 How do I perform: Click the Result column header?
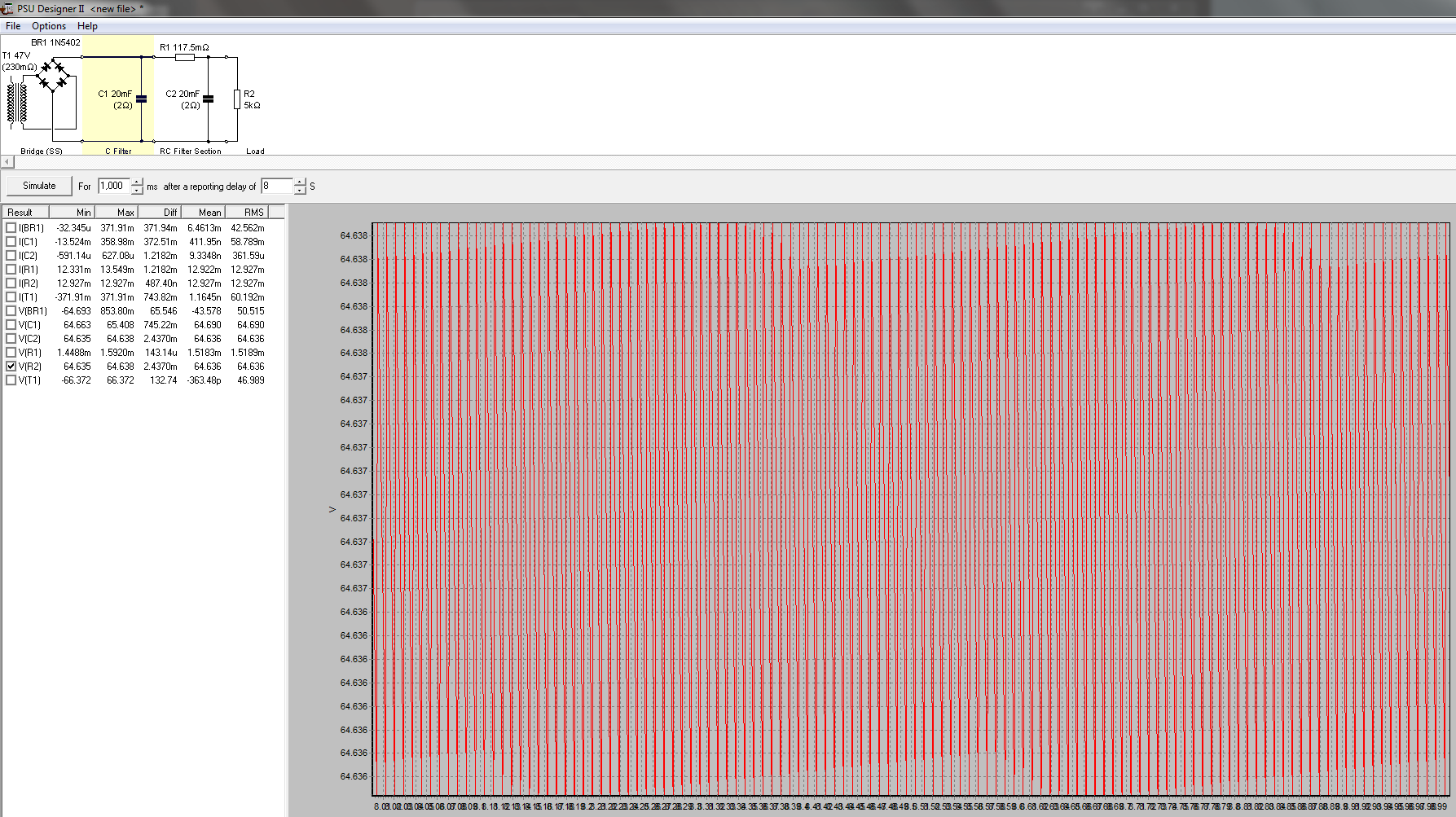tap(25, 212)
